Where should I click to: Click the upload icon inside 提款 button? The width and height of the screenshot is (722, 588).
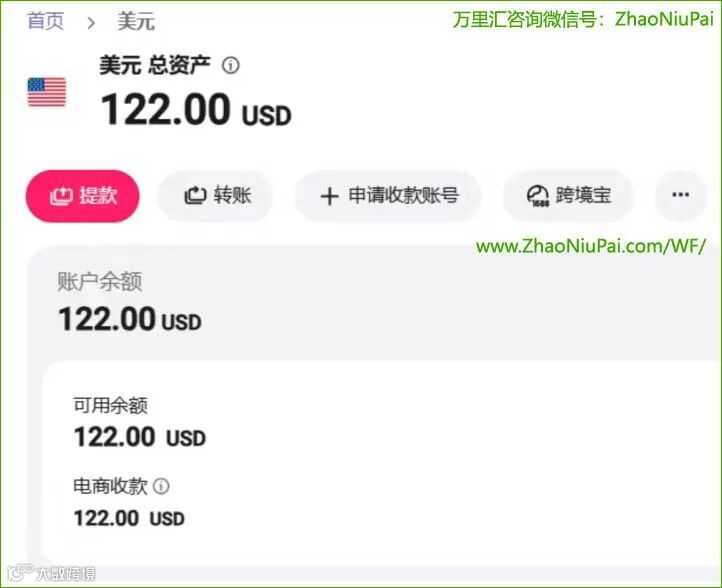click(61, 196)
